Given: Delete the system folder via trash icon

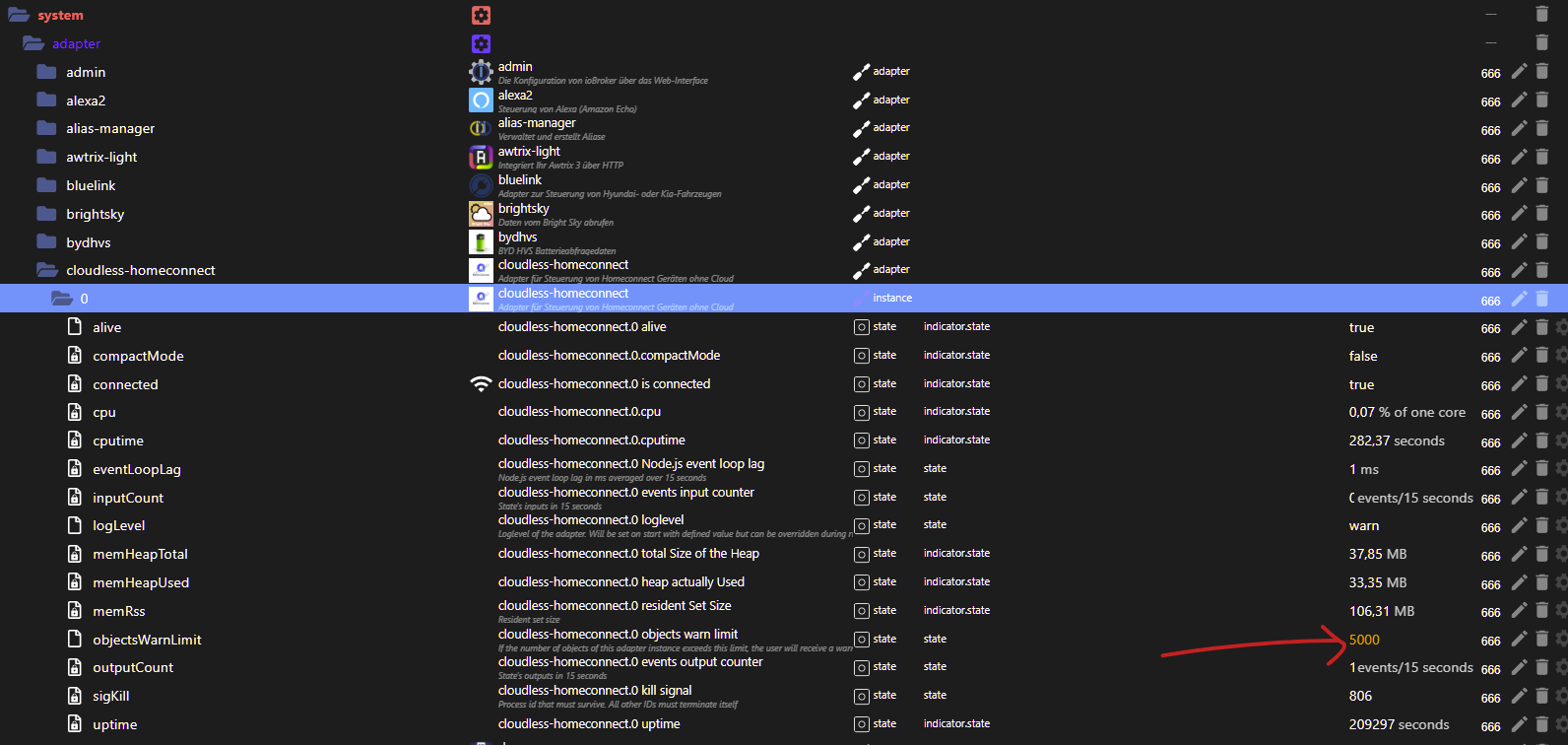Looking at the screenshot, I should (x=1542, y=15).
